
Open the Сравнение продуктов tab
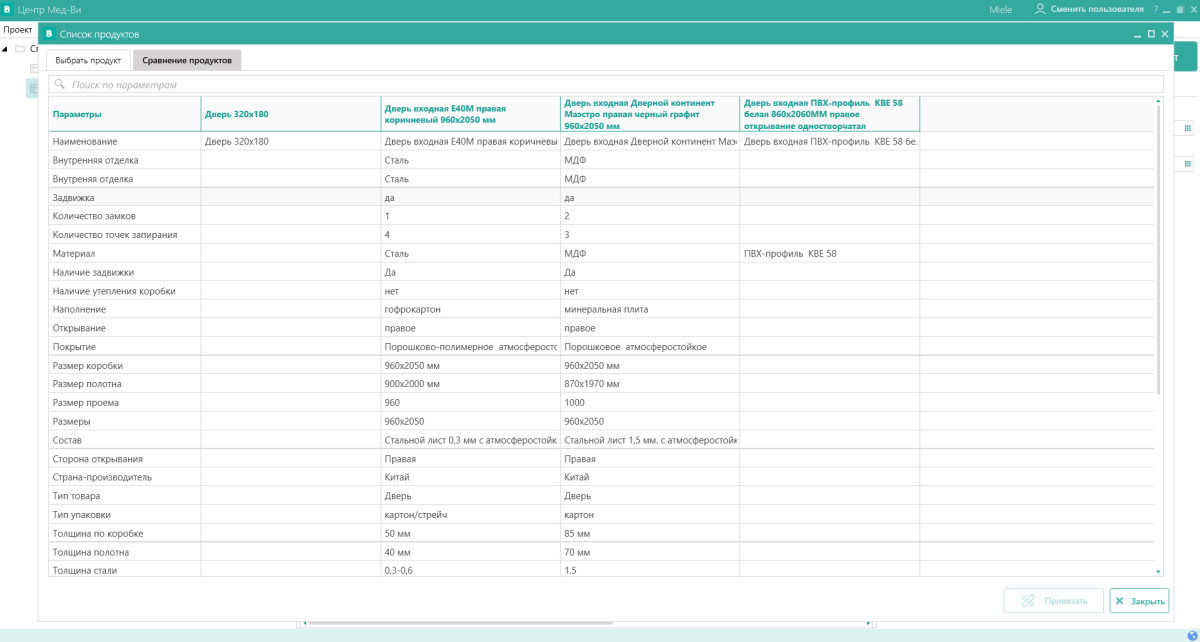click(x=187, y=60)
